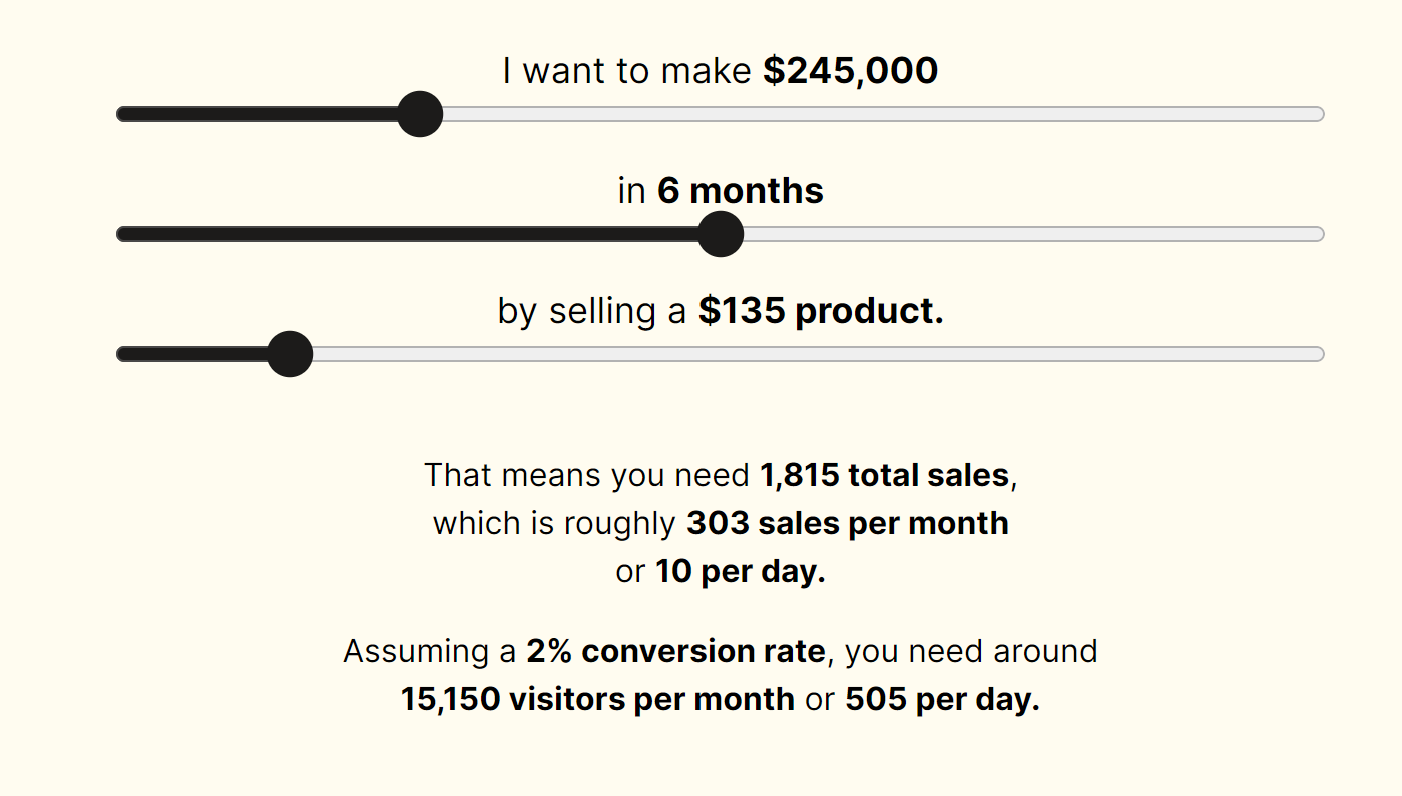Screen dimensions: 1402x796
Task: Click the '$135 product.' label
Action: [x=821, y=311]
